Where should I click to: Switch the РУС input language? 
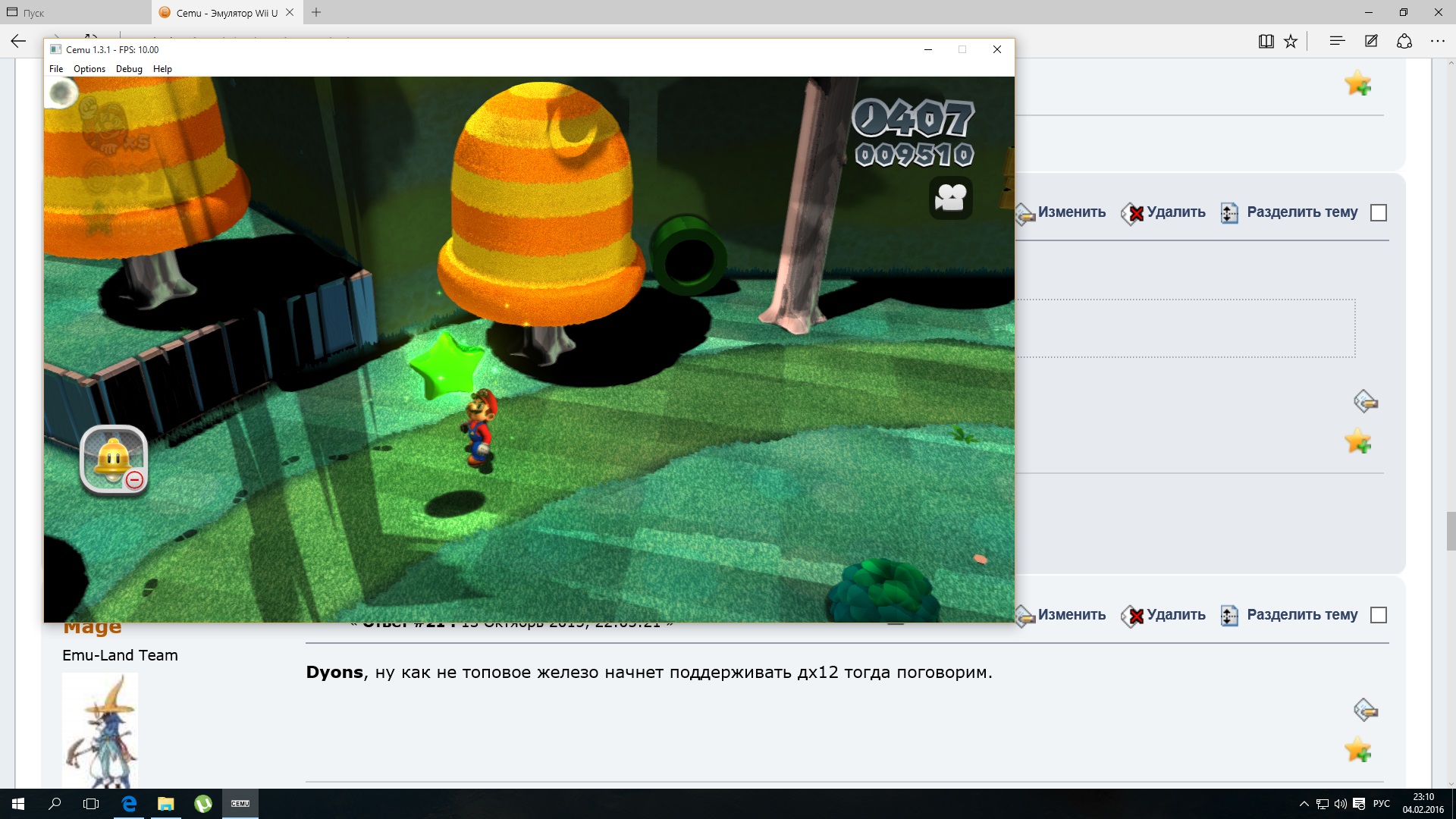tap(1382, 804)
